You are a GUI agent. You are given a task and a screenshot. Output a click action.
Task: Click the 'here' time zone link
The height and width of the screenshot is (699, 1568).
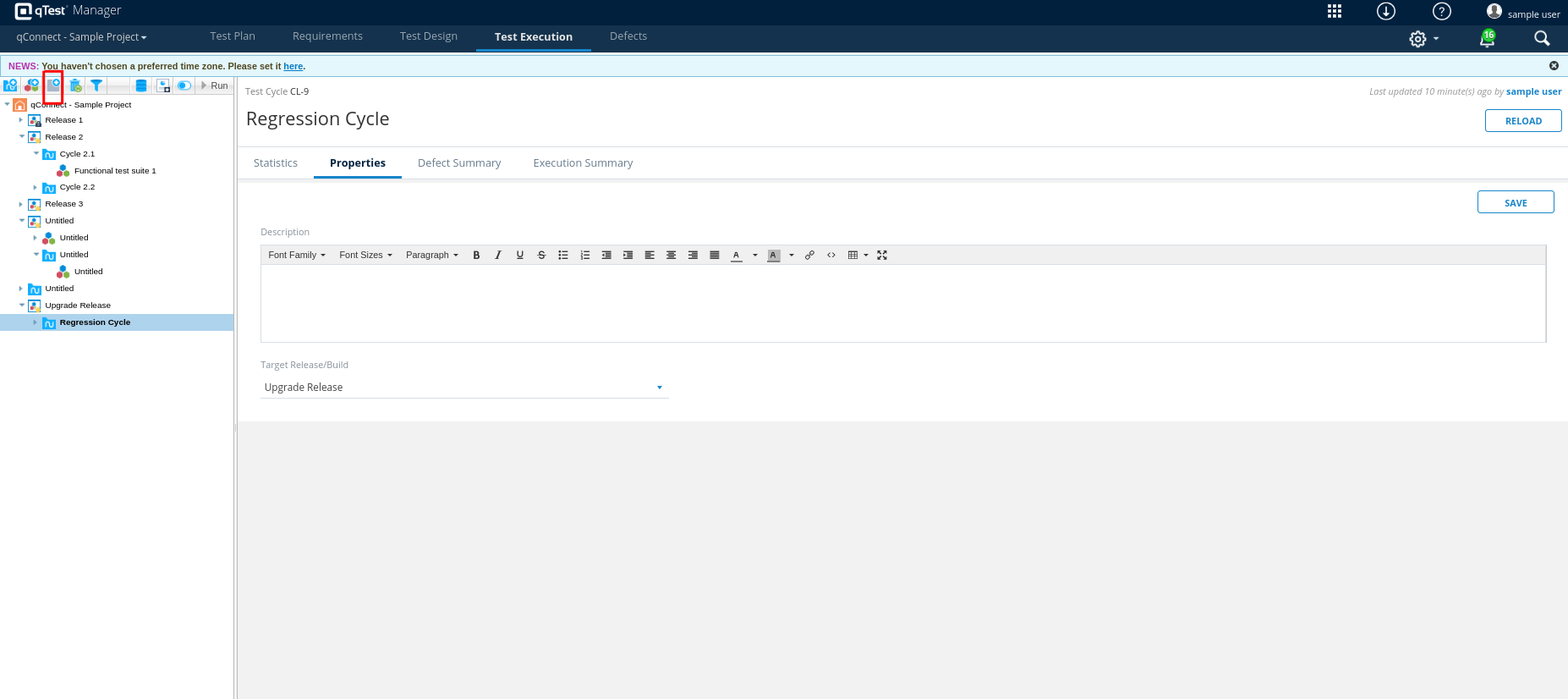tap(293, 66)
